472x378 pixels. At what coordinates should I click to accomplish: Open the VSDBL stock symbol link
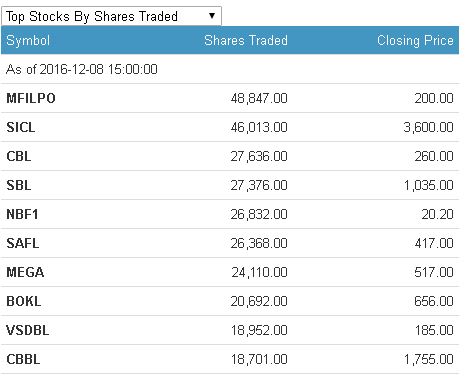click(28, 330)
